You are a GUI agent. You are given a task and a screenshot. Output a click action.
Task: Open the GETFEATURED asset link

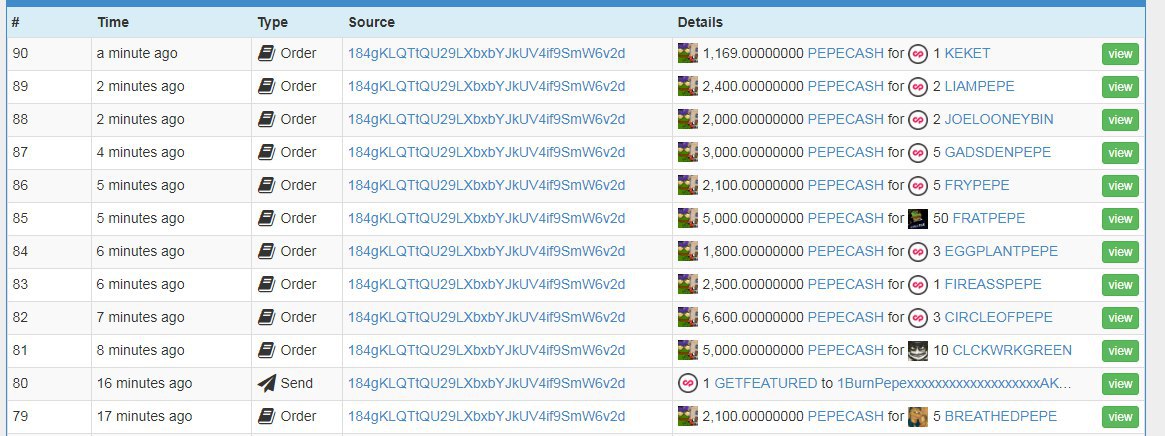pyautogui.click(x=765, y=383)
